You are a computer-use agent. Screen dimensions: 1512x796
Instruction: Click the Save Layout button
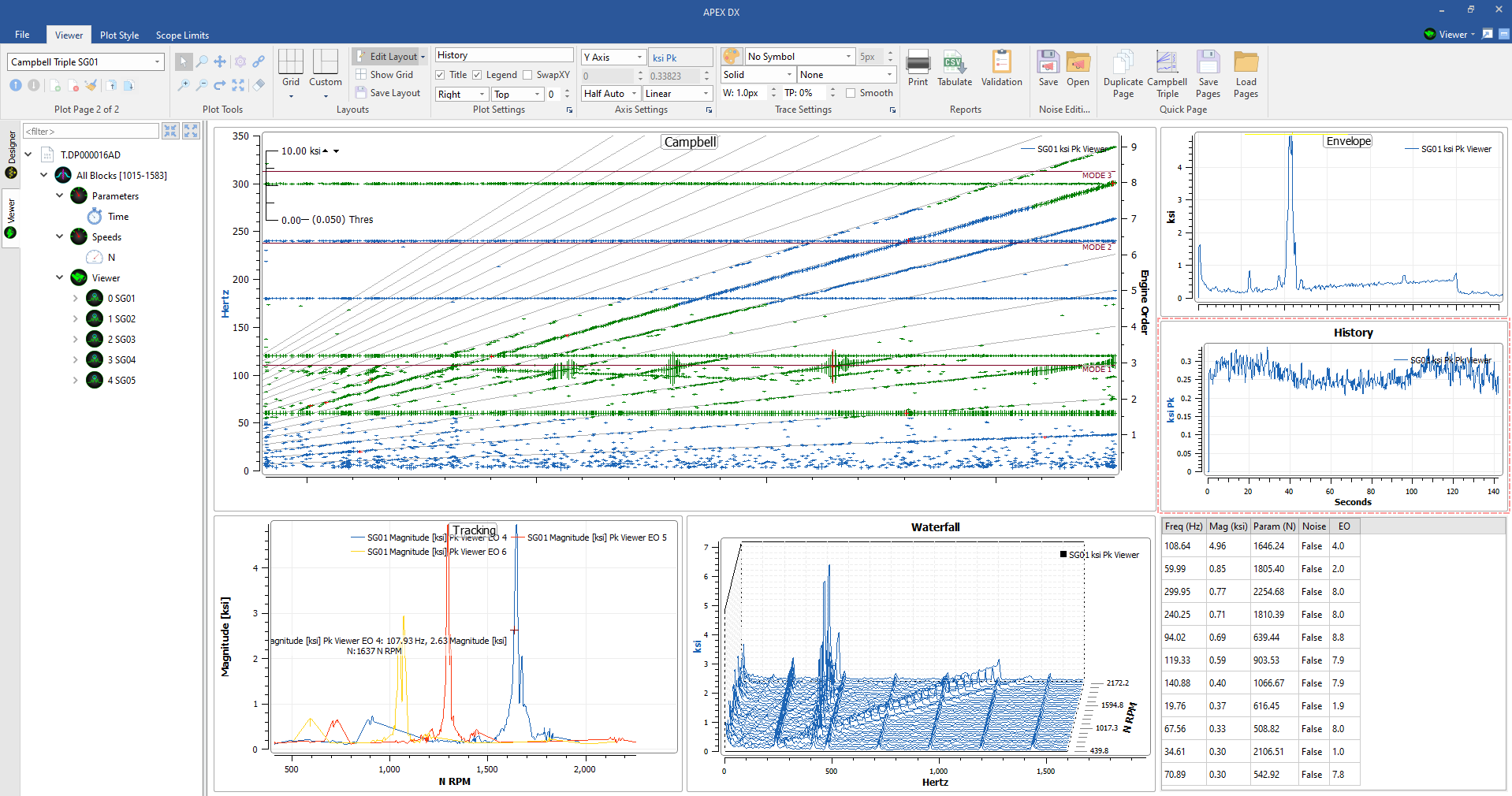(388, 93)
